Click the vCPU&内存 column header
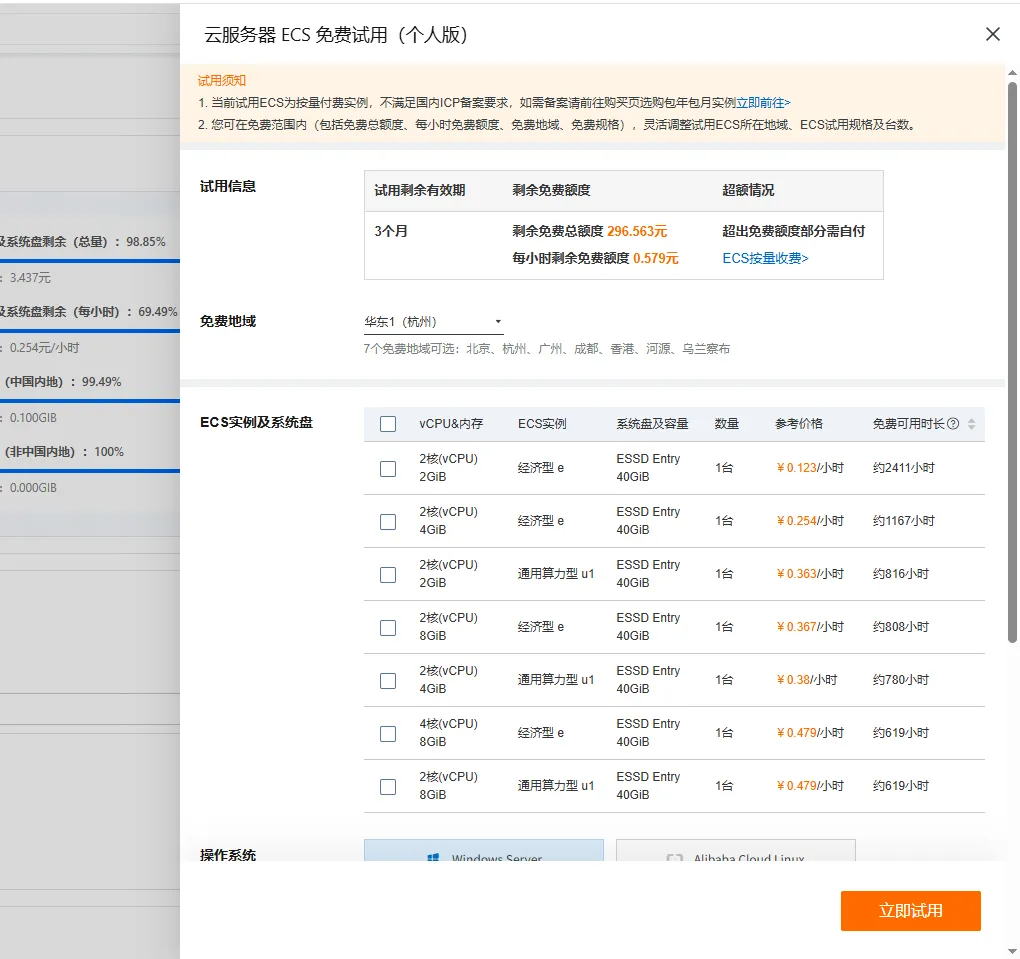 tap(451, 424)
